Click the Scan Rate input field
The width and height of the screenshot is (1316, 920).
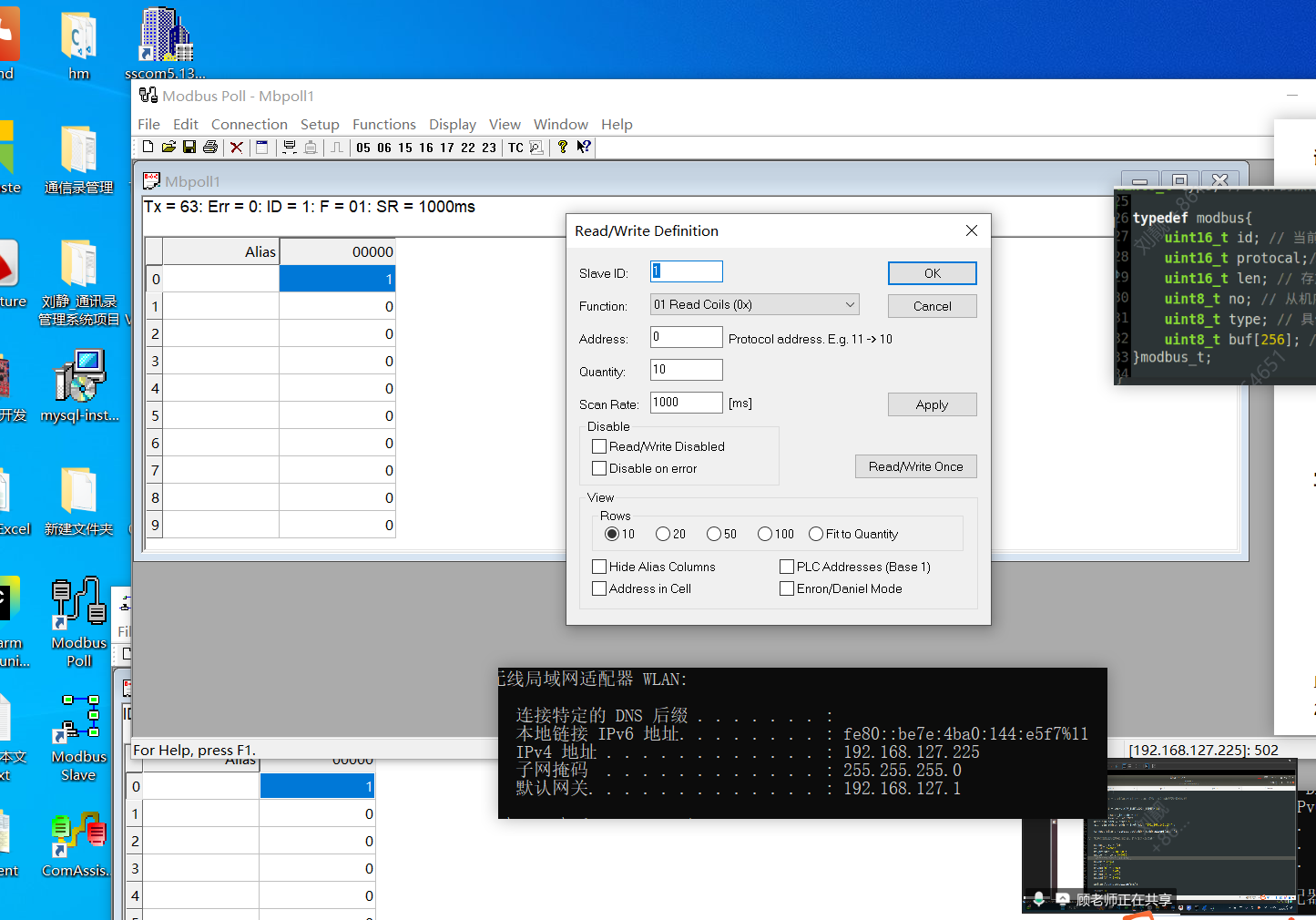(x=687, y=403)
